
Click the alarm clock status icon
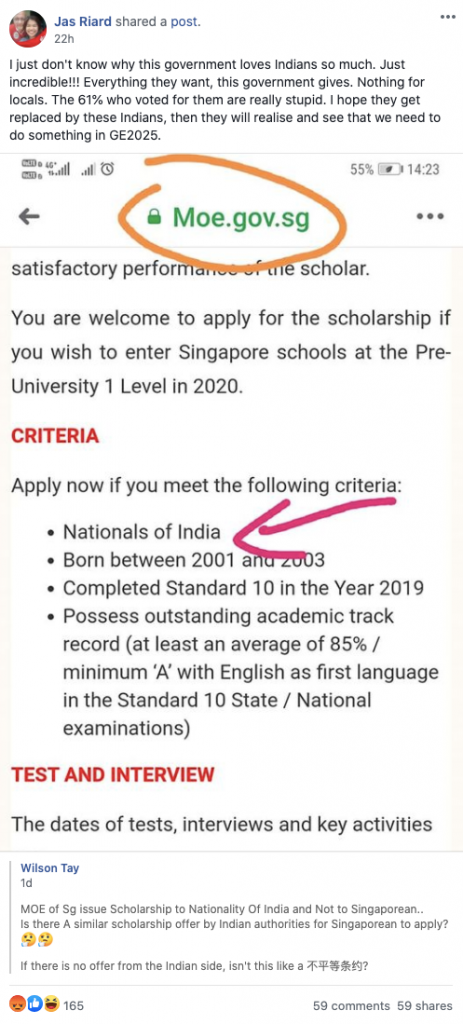108,169
